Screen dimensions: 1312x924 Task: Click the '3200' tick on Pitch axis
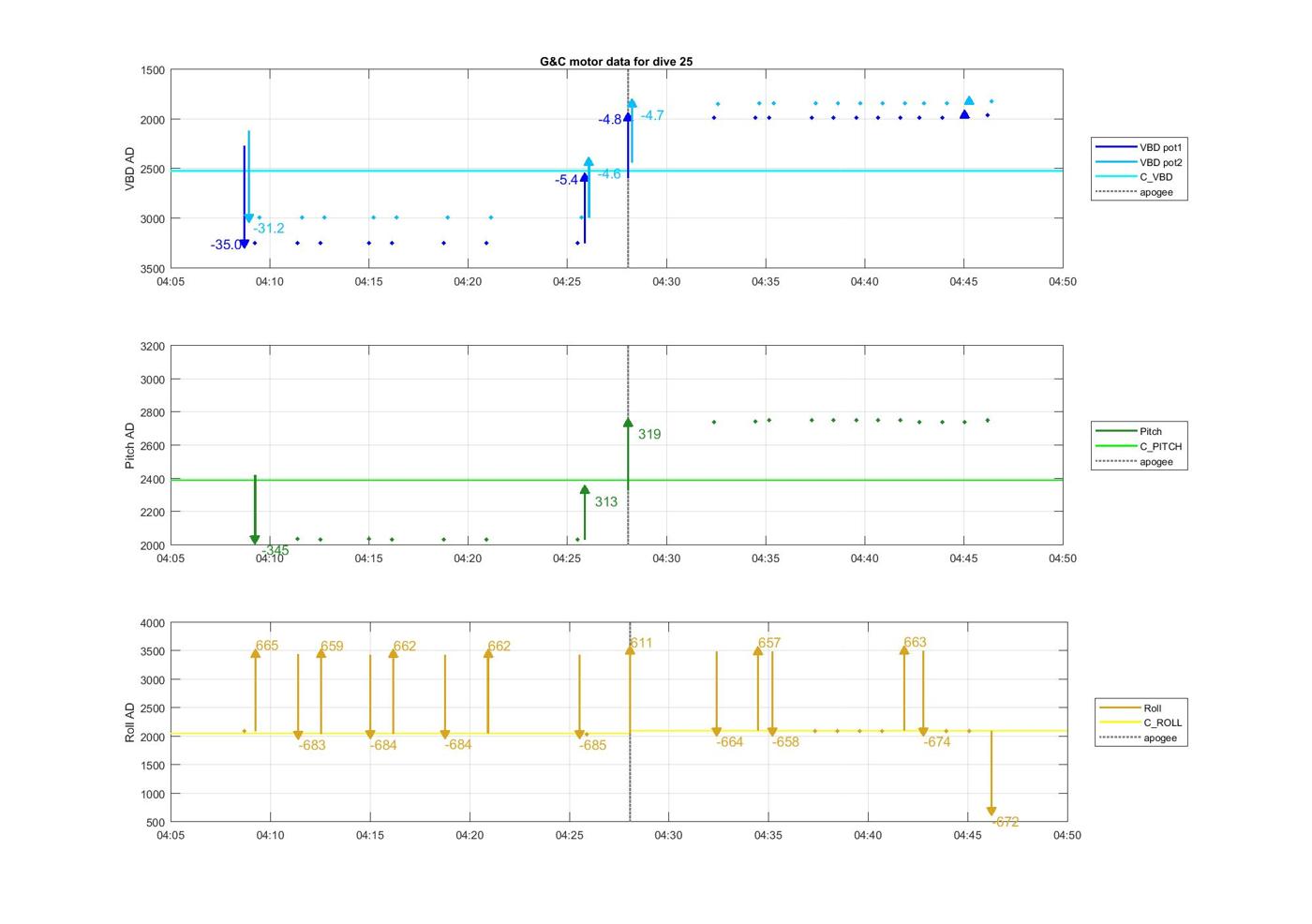click(x=152, y=347)
